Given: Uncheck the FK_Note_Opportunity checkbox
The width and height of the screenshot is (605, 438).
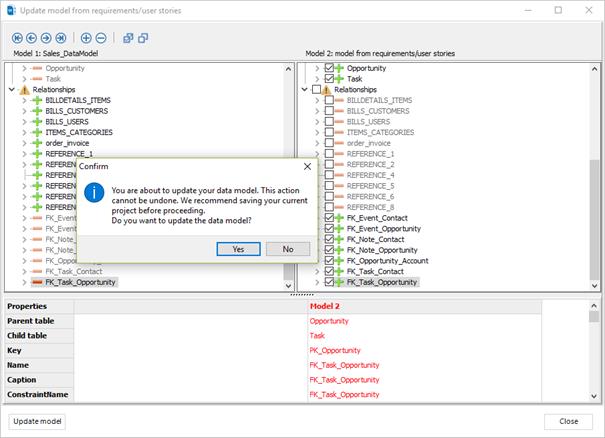Looking at the screenshot, I should 329,250.
